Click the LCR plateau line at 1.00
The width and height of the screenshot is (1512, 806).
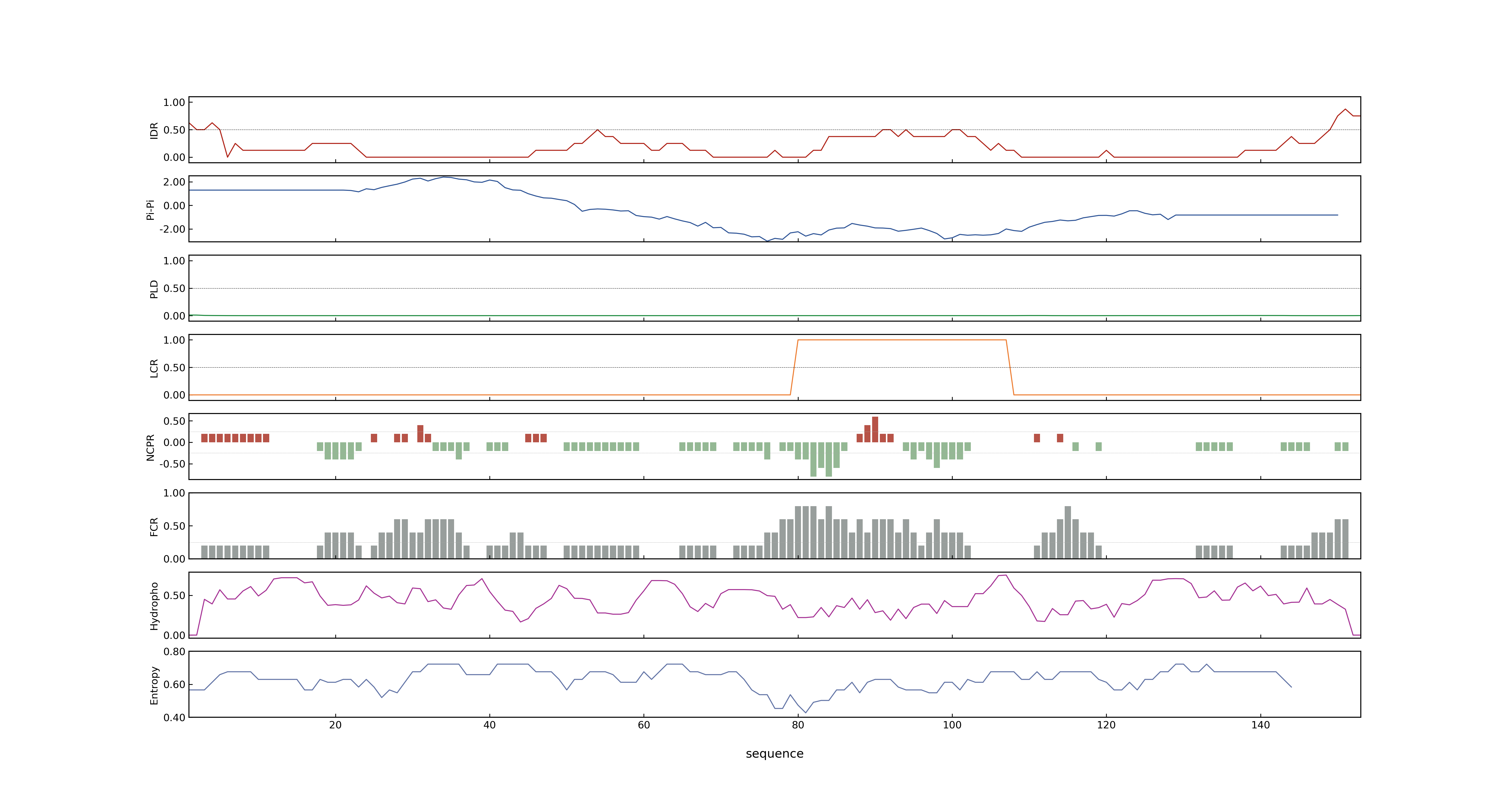coord(902,340)
